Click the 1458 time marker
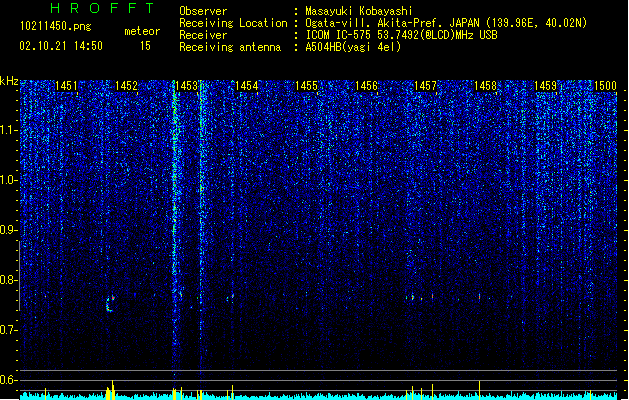629x400 pixels. coord(485,86)
